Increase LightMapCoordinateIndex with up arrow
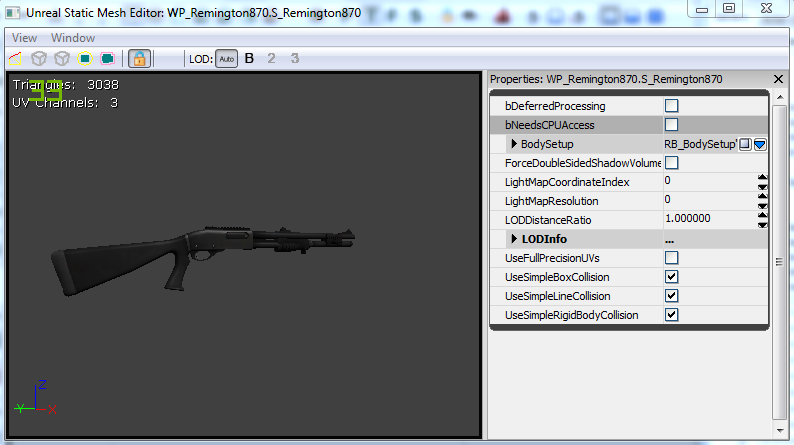Image resolution: width=794 pixels, height=445 pixels. pyautogui.click(x=763, y=177)
